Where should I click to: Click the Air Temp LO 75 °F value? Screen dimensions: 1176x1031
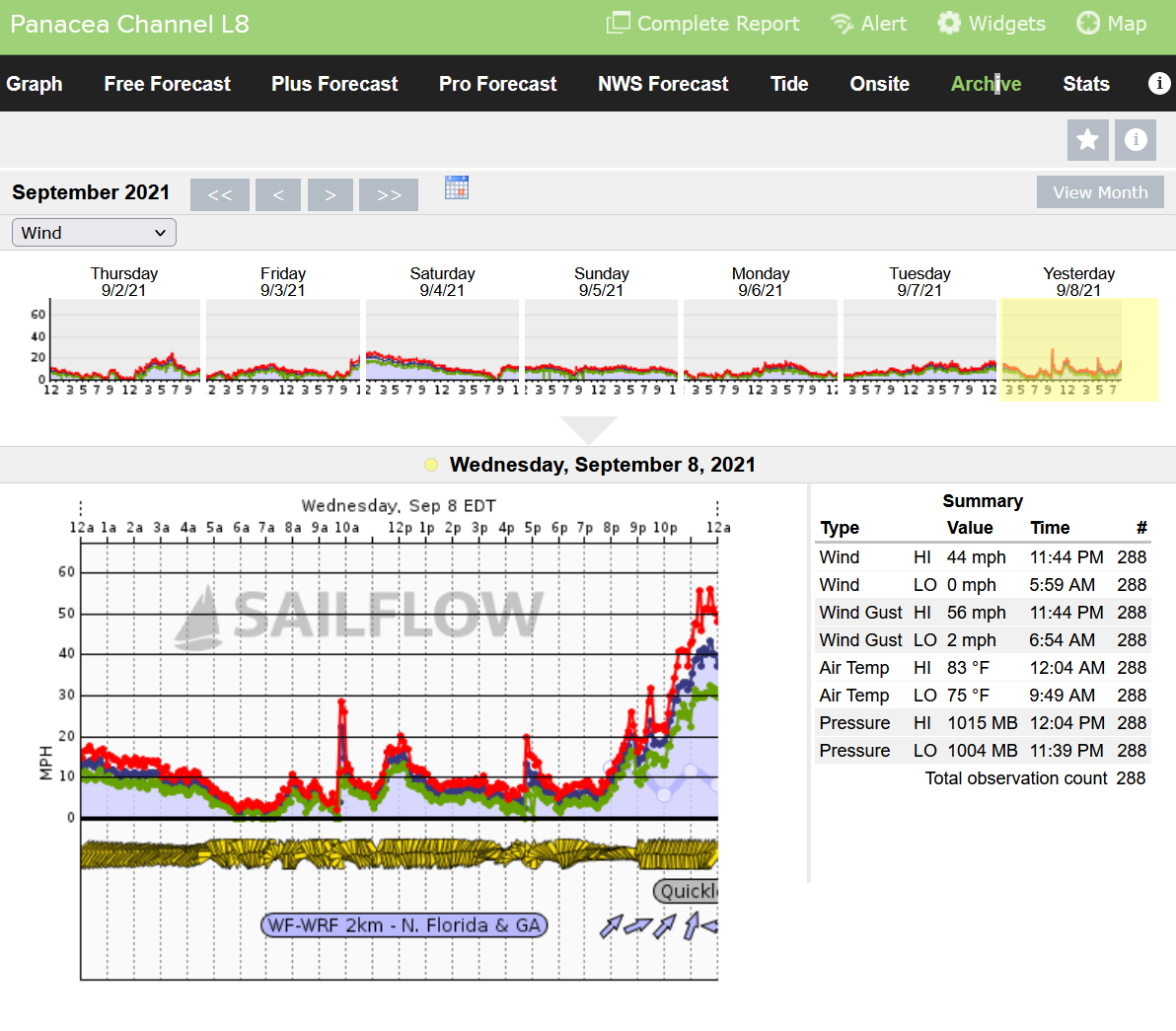coord(968,696)
